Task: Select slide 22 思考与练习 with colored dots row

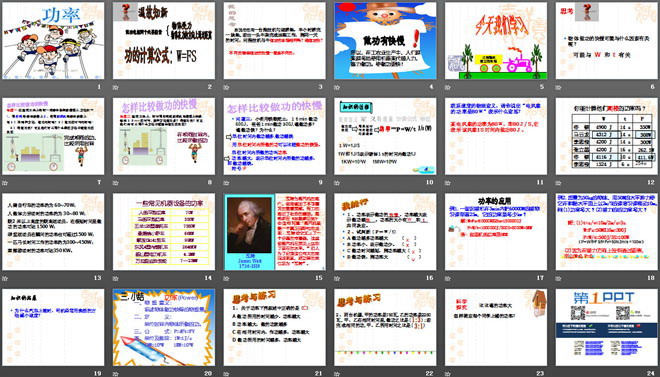Action: [385, 327]
